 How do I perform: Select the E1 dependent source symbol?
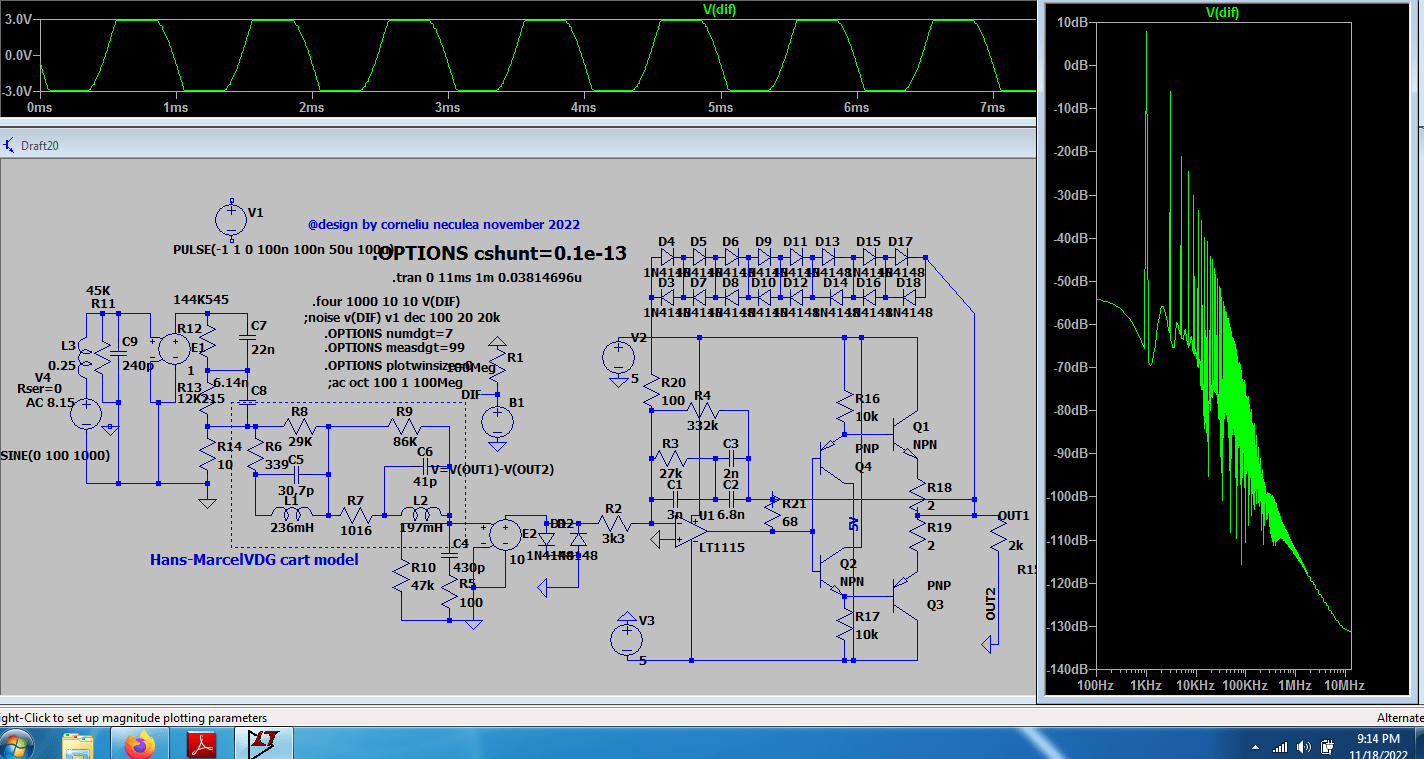(x=175, y=350)
